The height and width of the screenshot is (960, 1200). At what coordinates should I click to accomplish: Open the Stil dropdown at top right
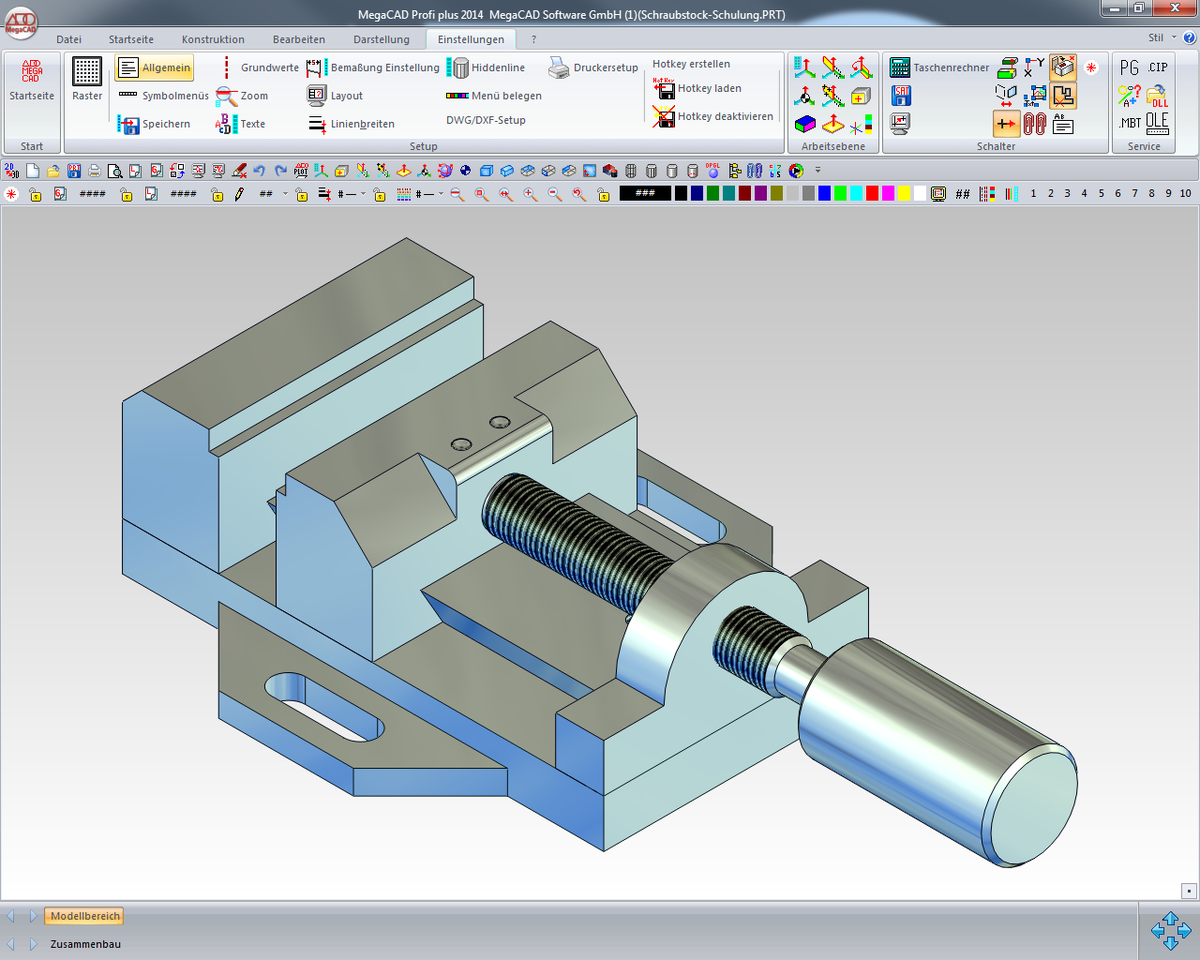click(x=1163, y=37)
